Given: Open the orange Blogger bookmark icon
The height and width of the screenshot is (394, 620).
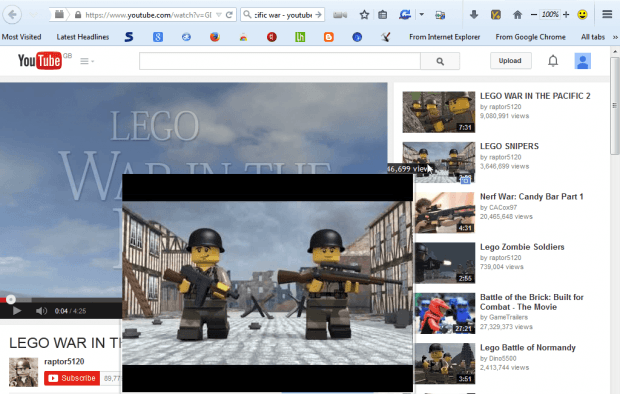Looking at the screenshot, I should (329, 37).
